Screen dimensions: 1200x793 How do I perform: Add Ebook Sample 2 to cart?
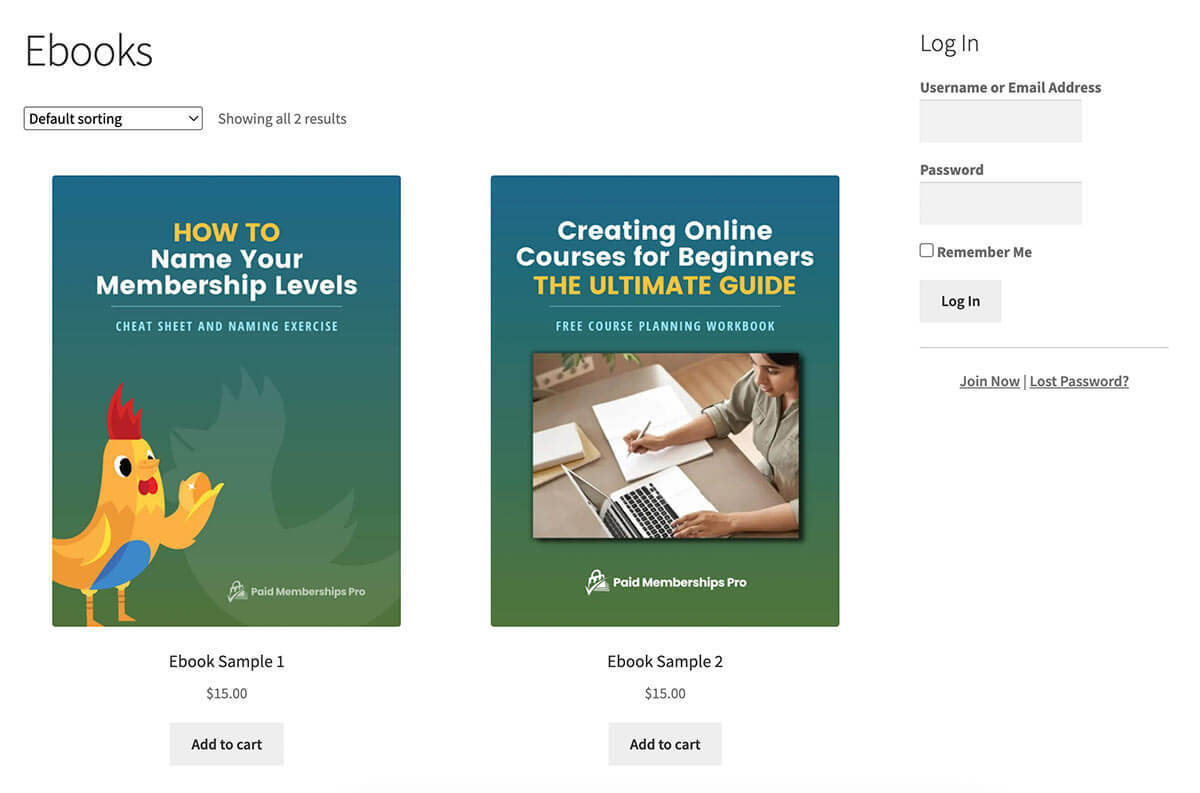tap(665, 744)
